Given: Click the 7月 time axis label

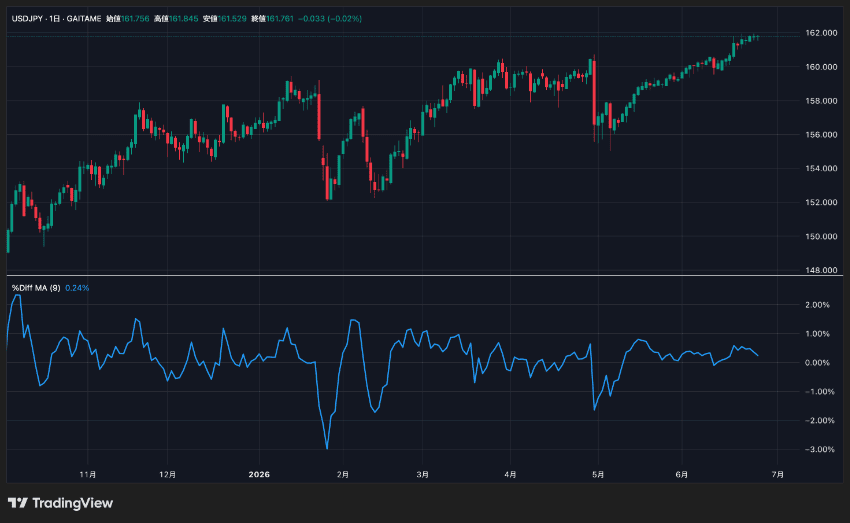Looking at the screenshot, I should click(778, 475).
